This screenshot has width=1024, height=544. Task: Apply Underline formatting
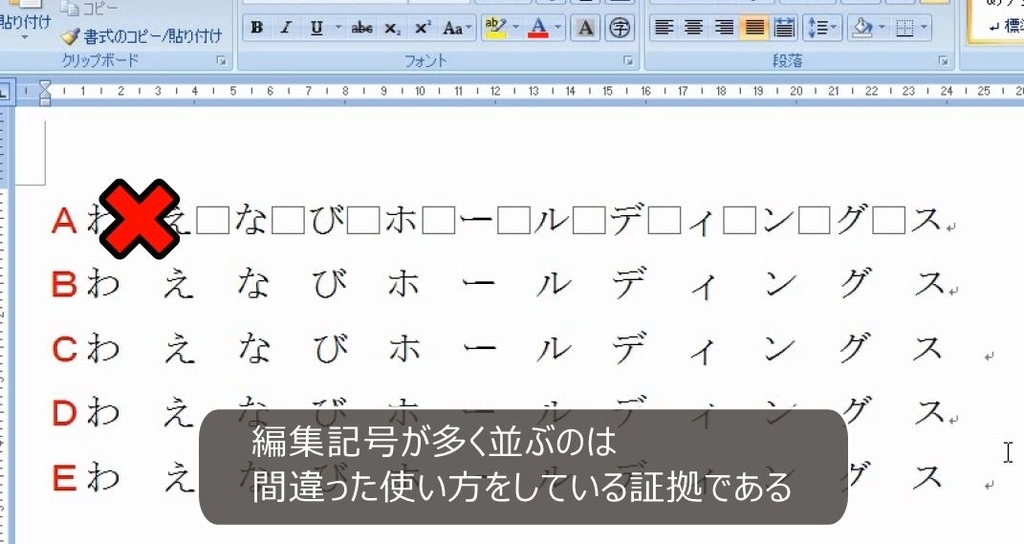(x=317, y=27)
